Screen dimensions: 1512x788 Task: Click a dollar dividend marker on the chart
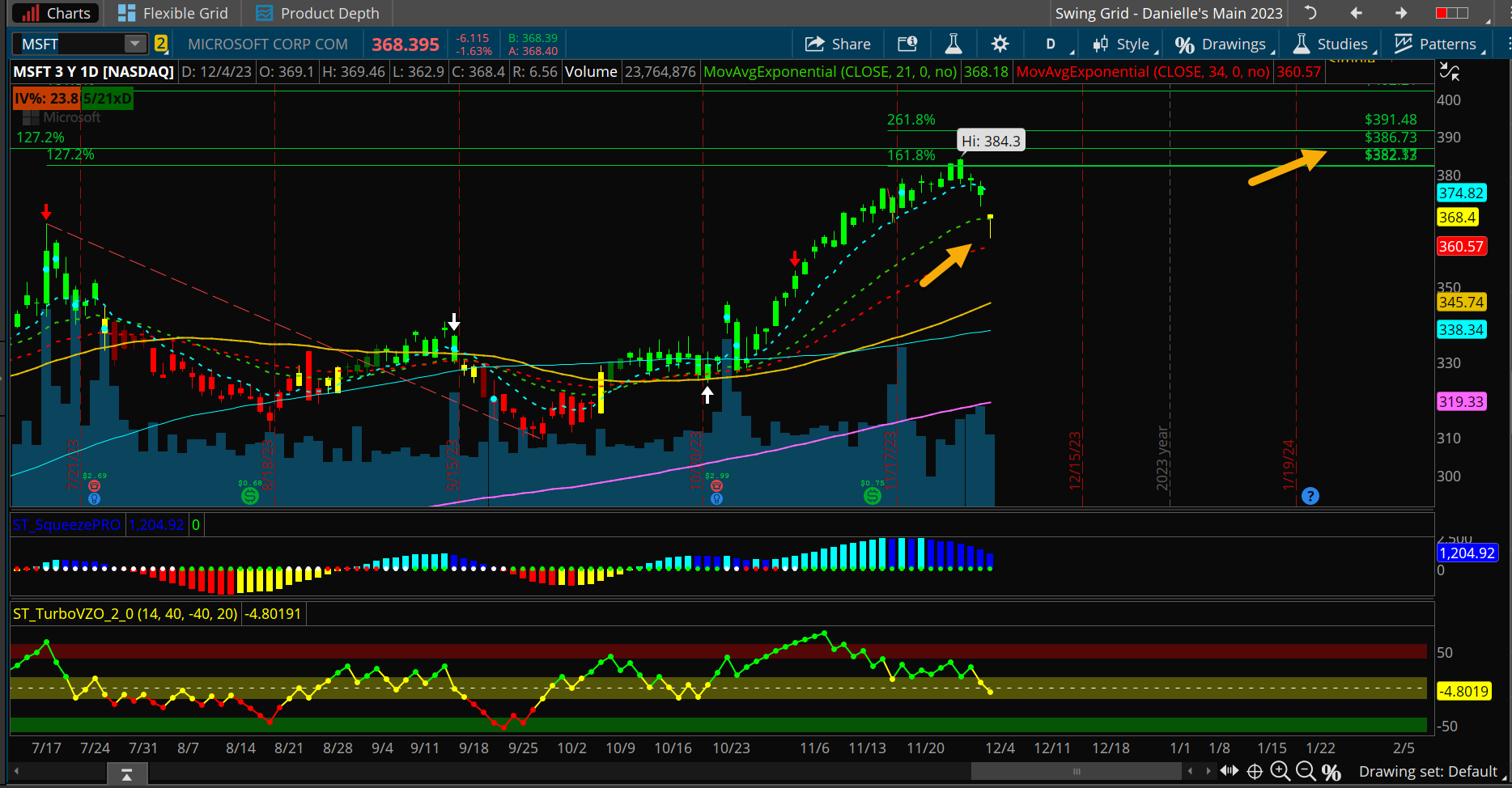pos(250,497)
